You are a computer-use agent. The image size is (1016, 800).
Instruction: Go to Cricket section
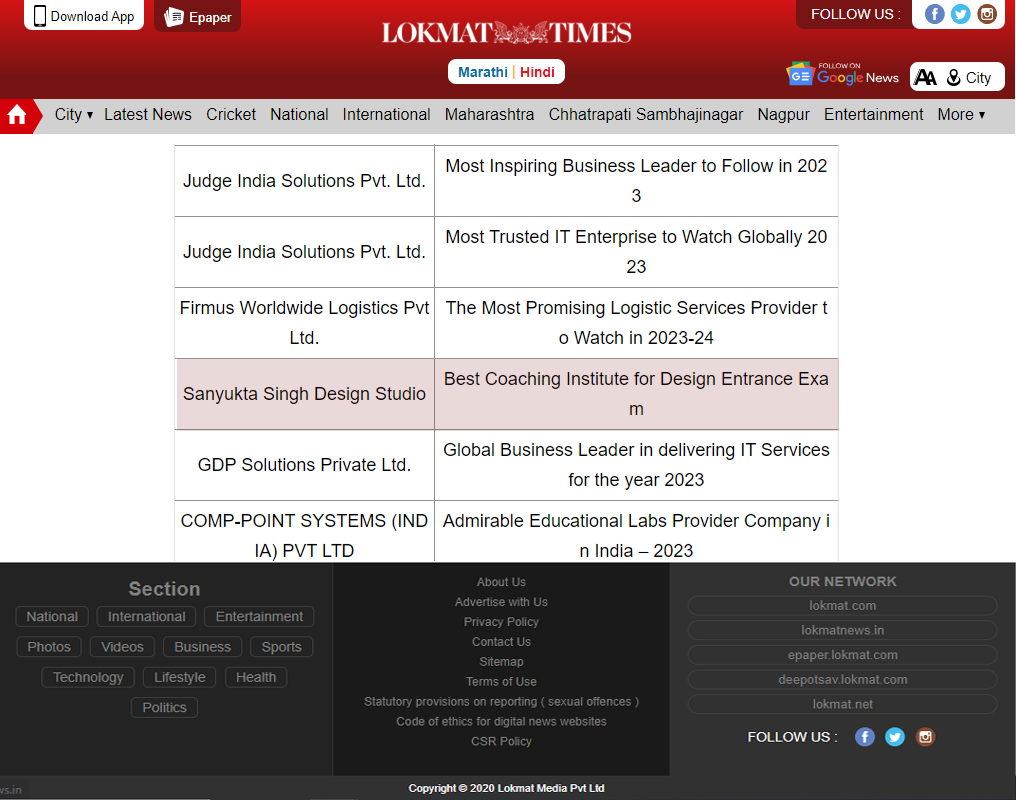tap(231, 115)
